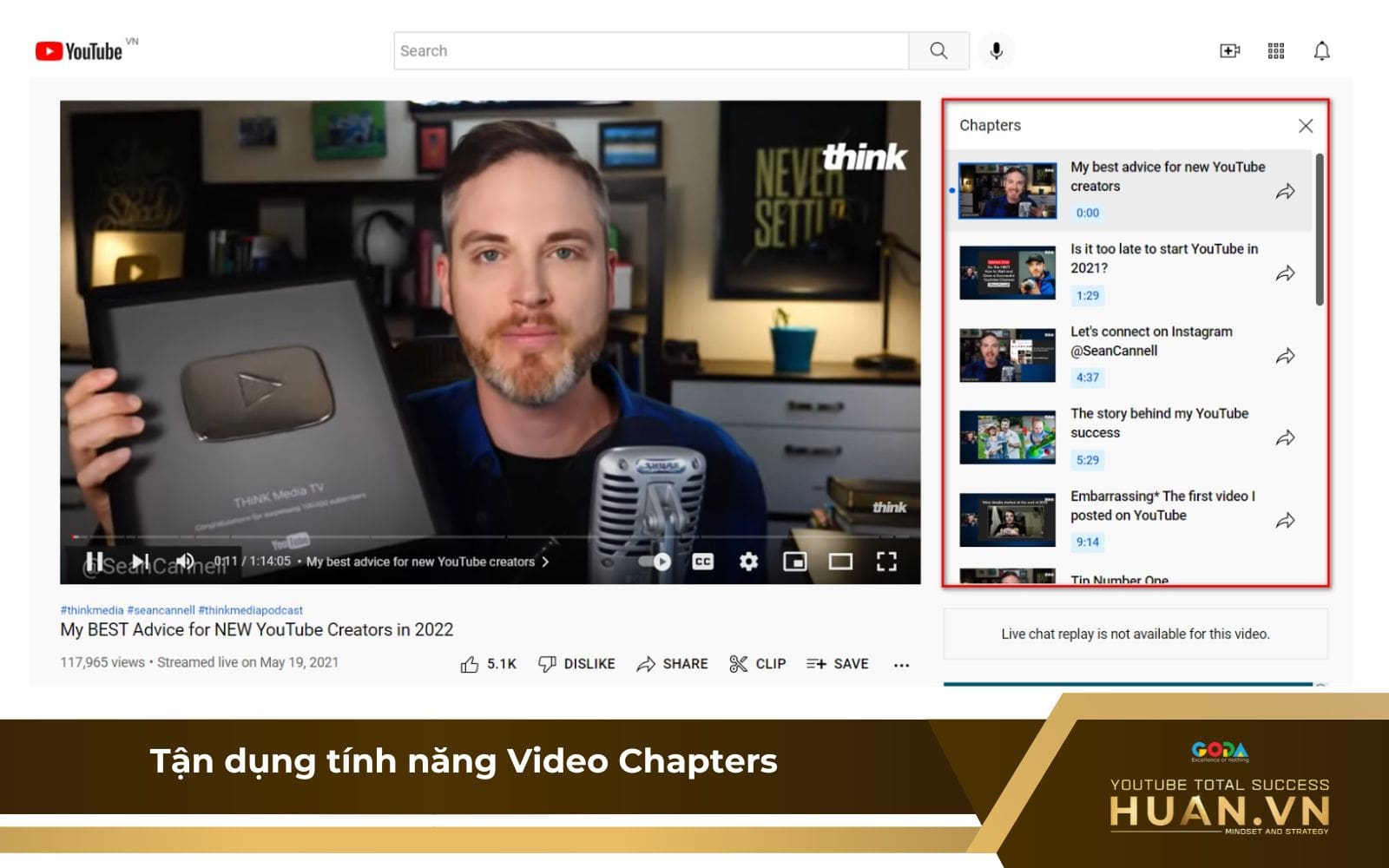The width and height of the screenshot is (1389, 868).
Task: Enter full screen mode
Action: pyautogui.click(x=886, y=562)
